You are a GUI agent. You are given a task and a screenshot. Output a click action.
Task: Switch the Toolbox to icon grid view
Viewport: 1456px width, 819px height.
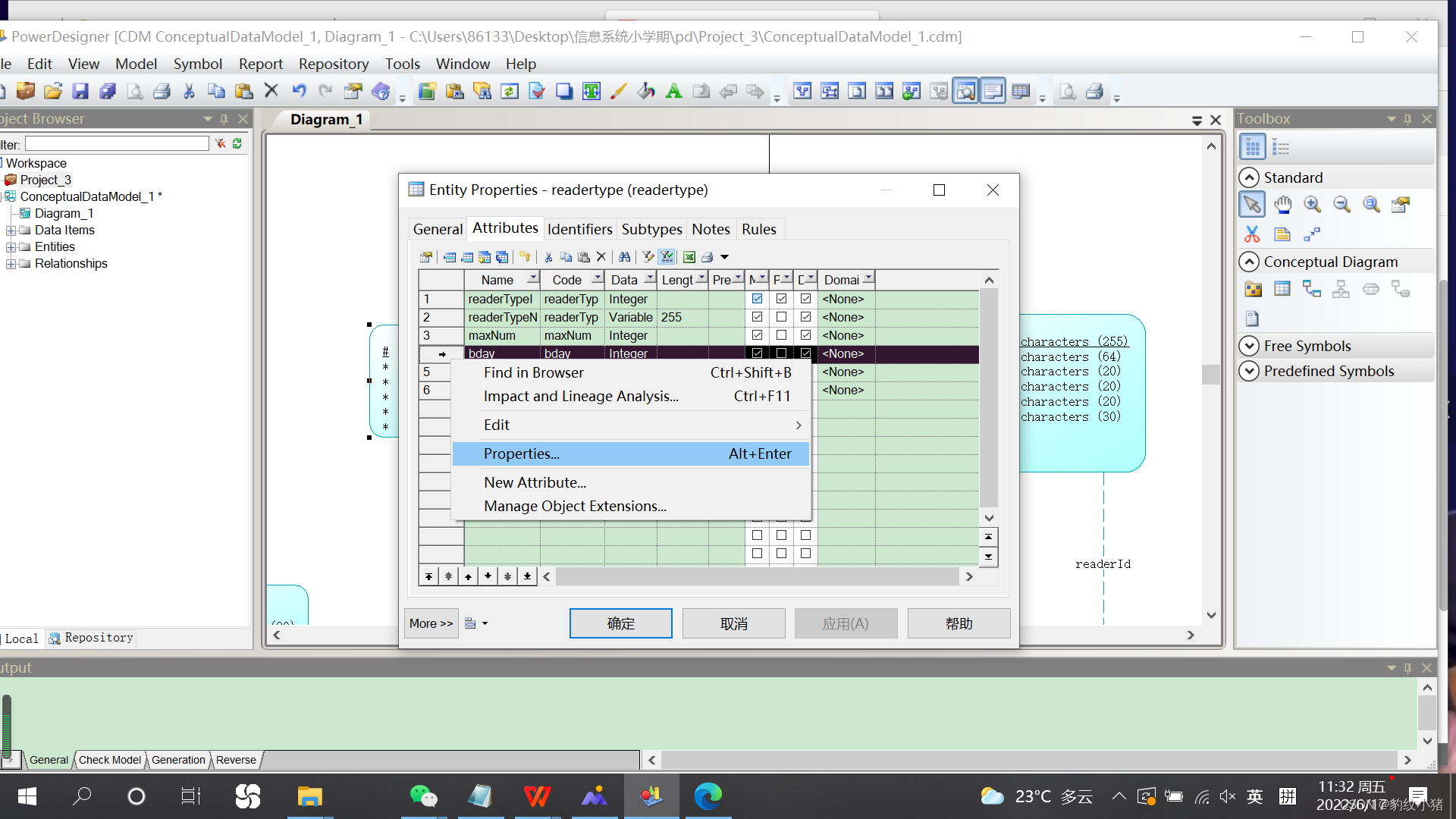click(x=1253, y=147)
